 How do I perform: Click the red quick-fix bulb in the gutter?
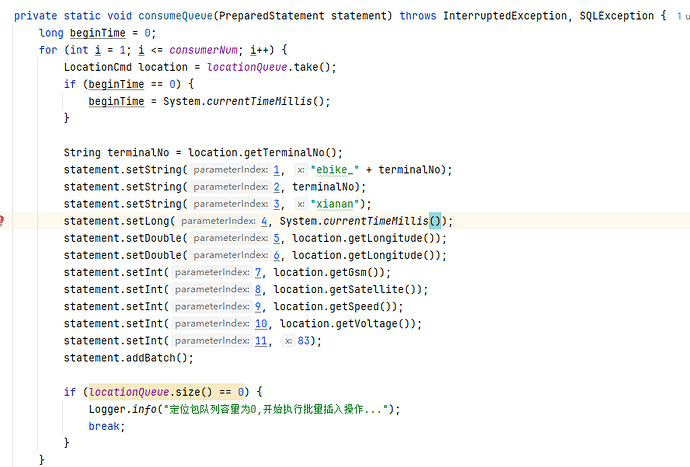3,221
